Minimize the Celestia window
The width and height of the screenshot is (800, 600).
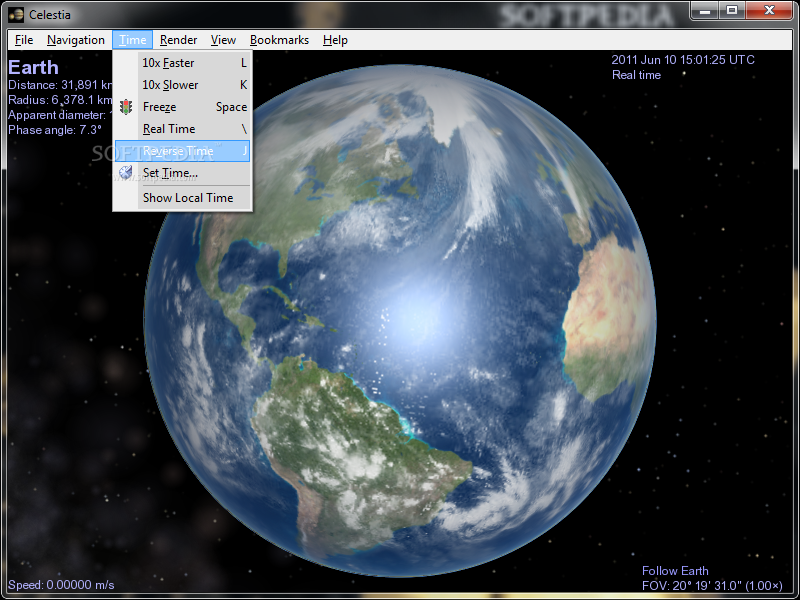[x=705, y=11]
